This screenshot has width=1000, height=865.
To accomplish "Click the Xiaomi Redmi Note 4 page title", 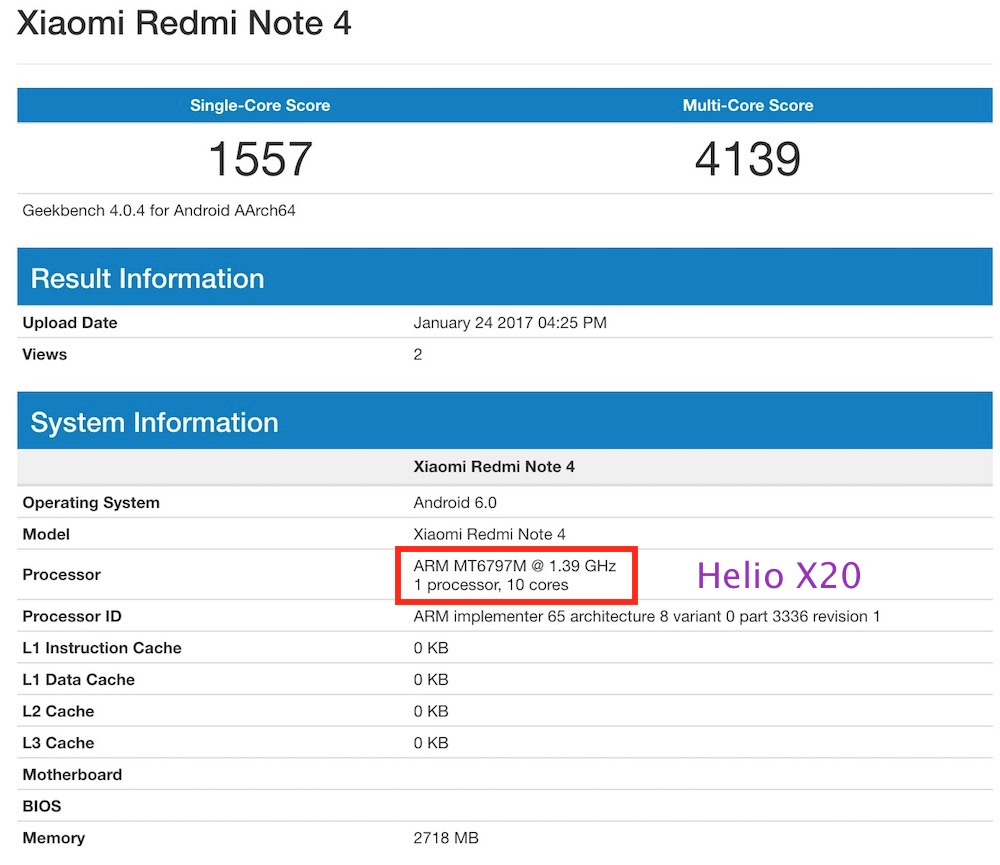I will tap(185, 23).
